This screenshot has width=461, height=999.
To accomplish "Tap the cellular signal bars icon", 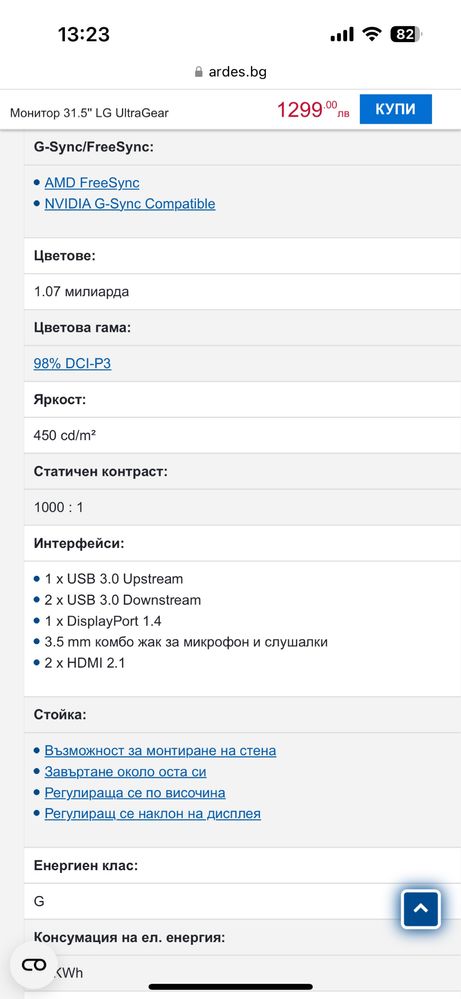I will click(342, 35).
